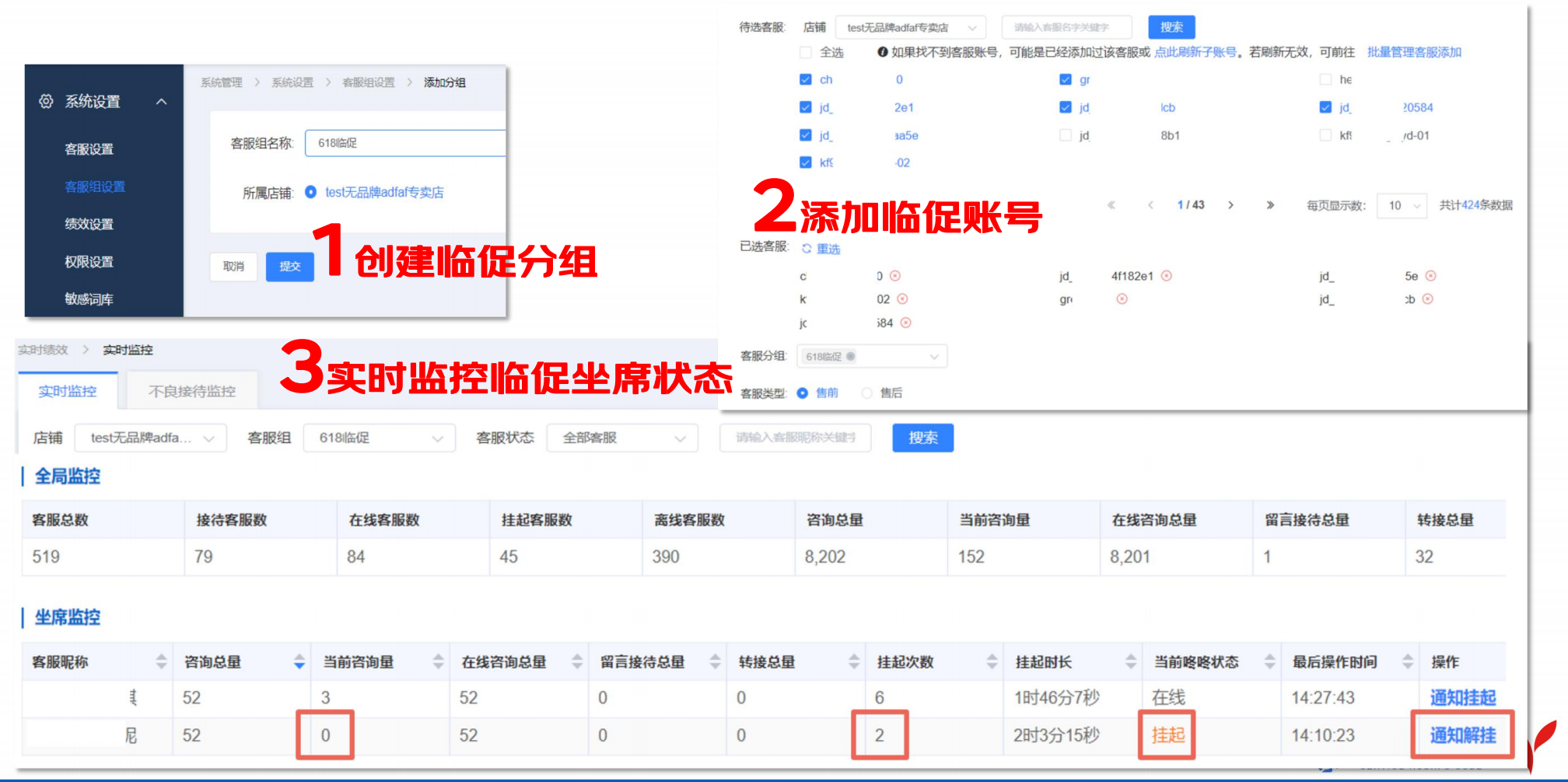Go to the next agent list page

(1230, 205)
